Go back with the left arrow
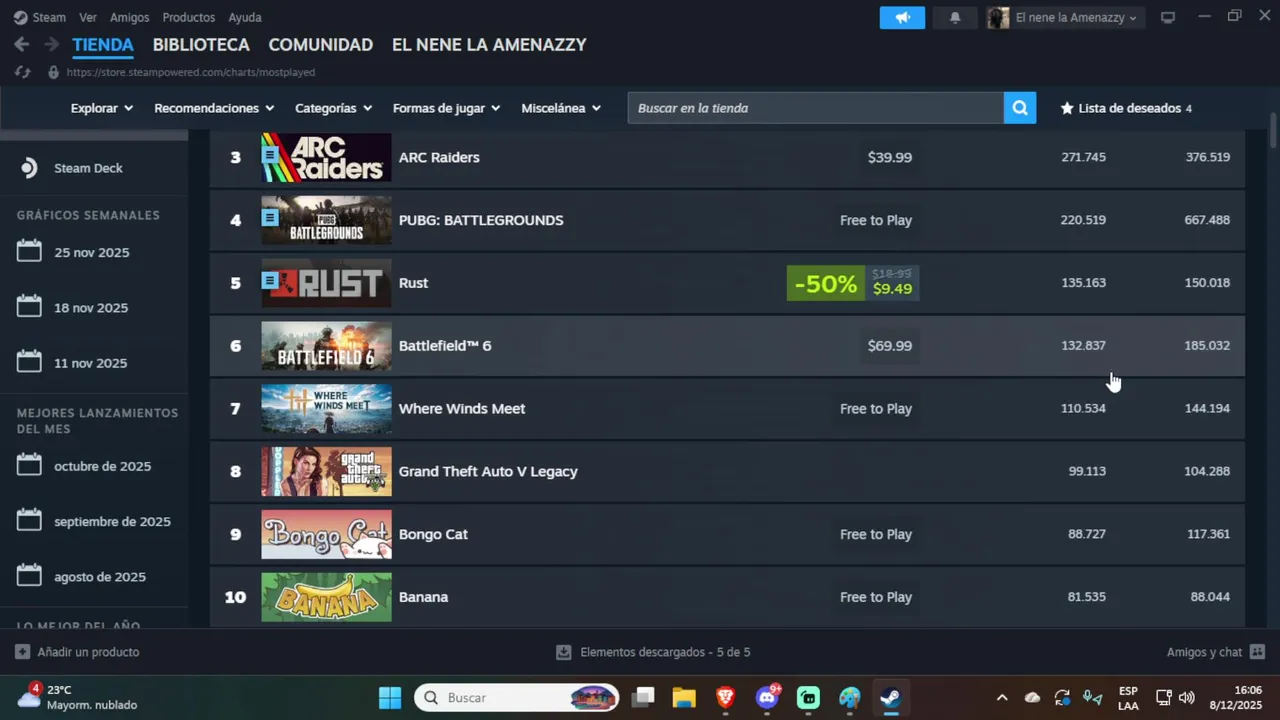This screenshot has width=1280, height=720. (x=21, y=45)
